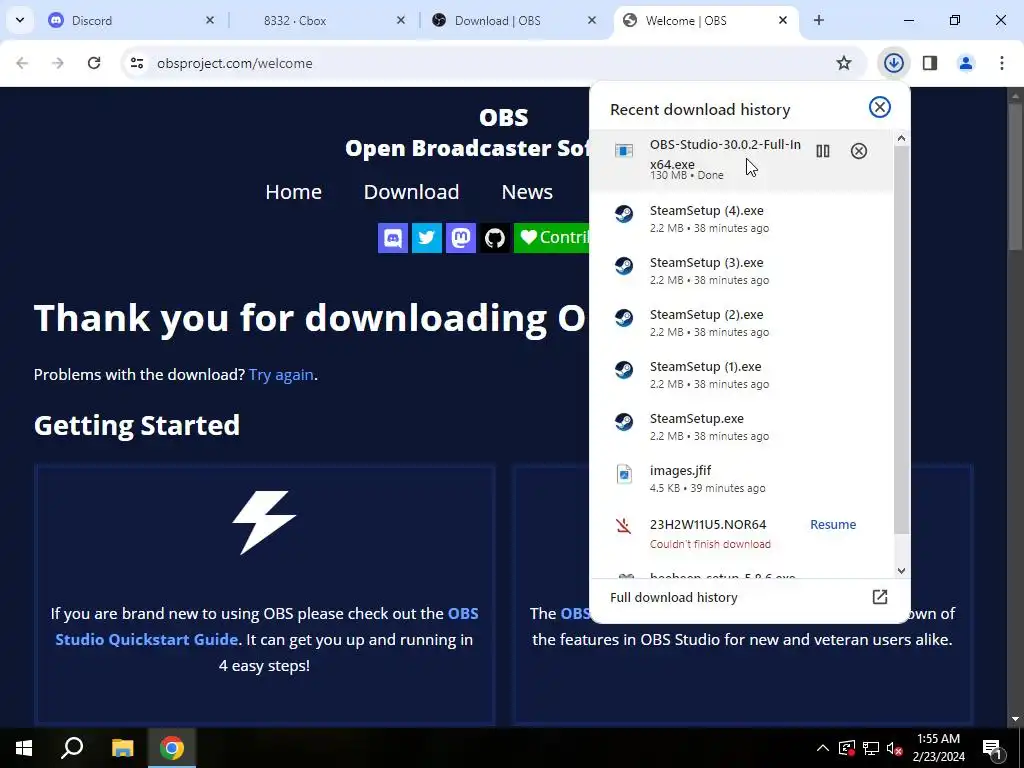Close the Welcome | OBS tab
Screen dimensions: 1024x768
click(x=782, y=20)
